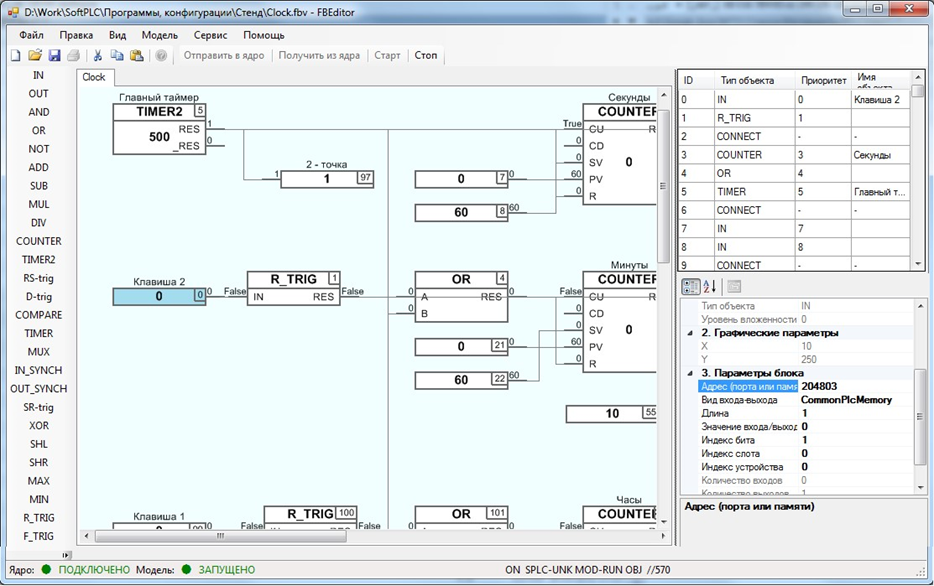Screen dimensions: 934x586
Task: Click the Paste clipboard icon
Action: click(x=136, y=55)
